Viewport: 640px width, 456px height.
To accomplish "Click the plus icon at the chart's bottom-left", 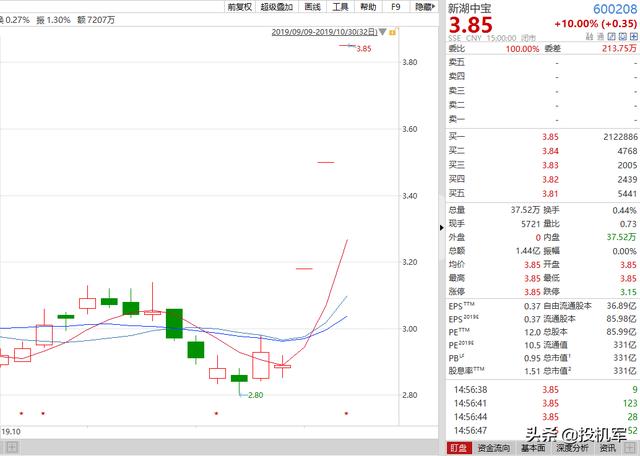I will point(11,447).
